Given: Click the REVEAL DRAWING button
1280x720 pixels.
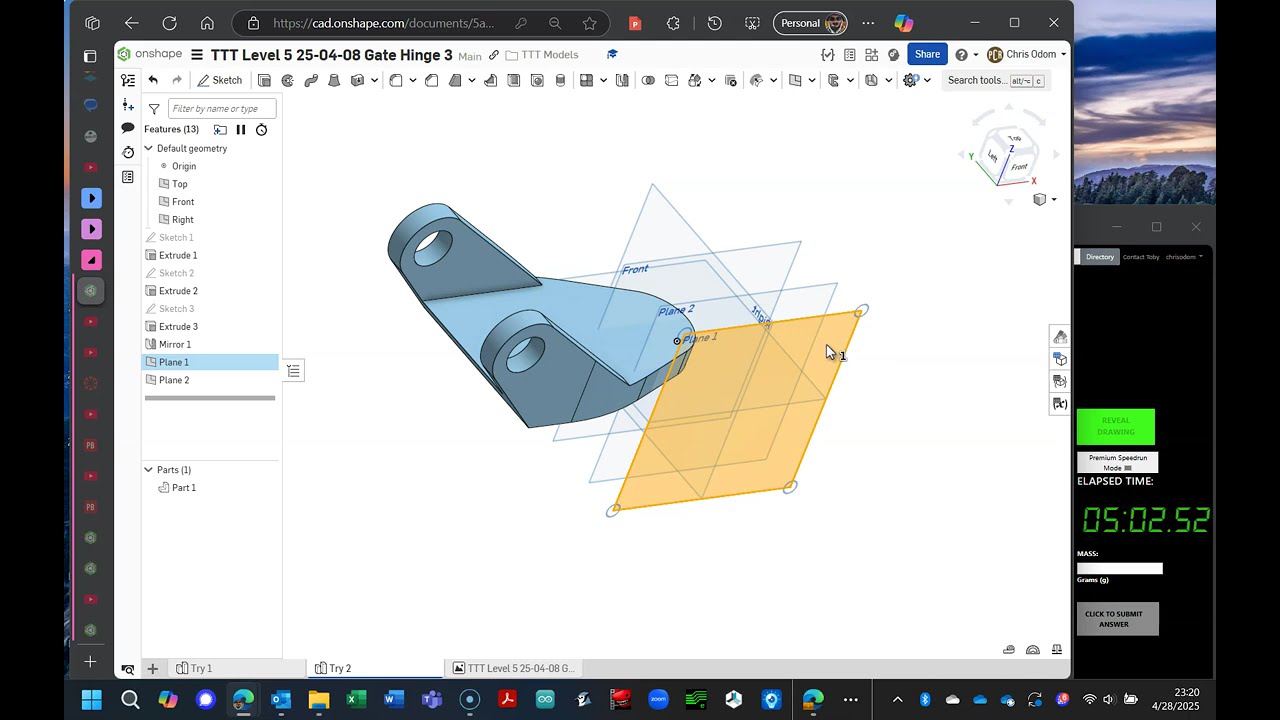Looking at the screenshot, I should pos(1116,427).
